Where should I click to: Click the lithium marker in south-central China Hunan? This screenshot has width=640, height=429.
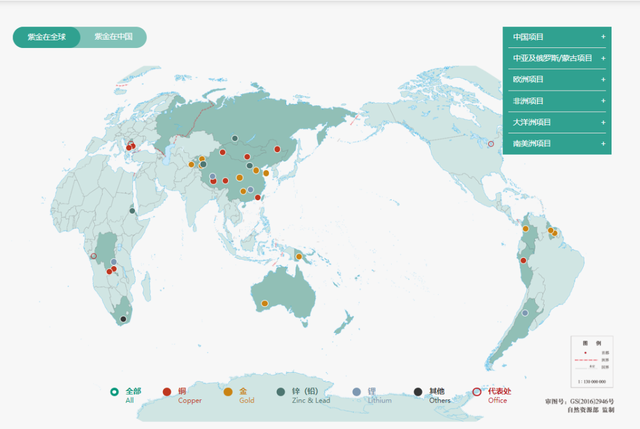click(250, 189)
